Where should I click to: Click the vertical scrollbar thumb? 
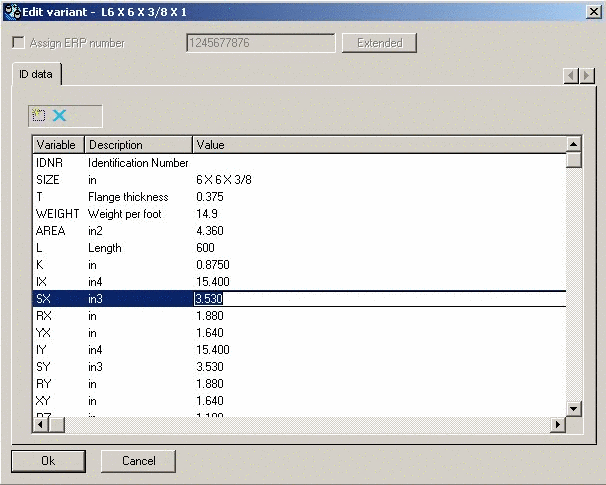(x=574, y=160)
